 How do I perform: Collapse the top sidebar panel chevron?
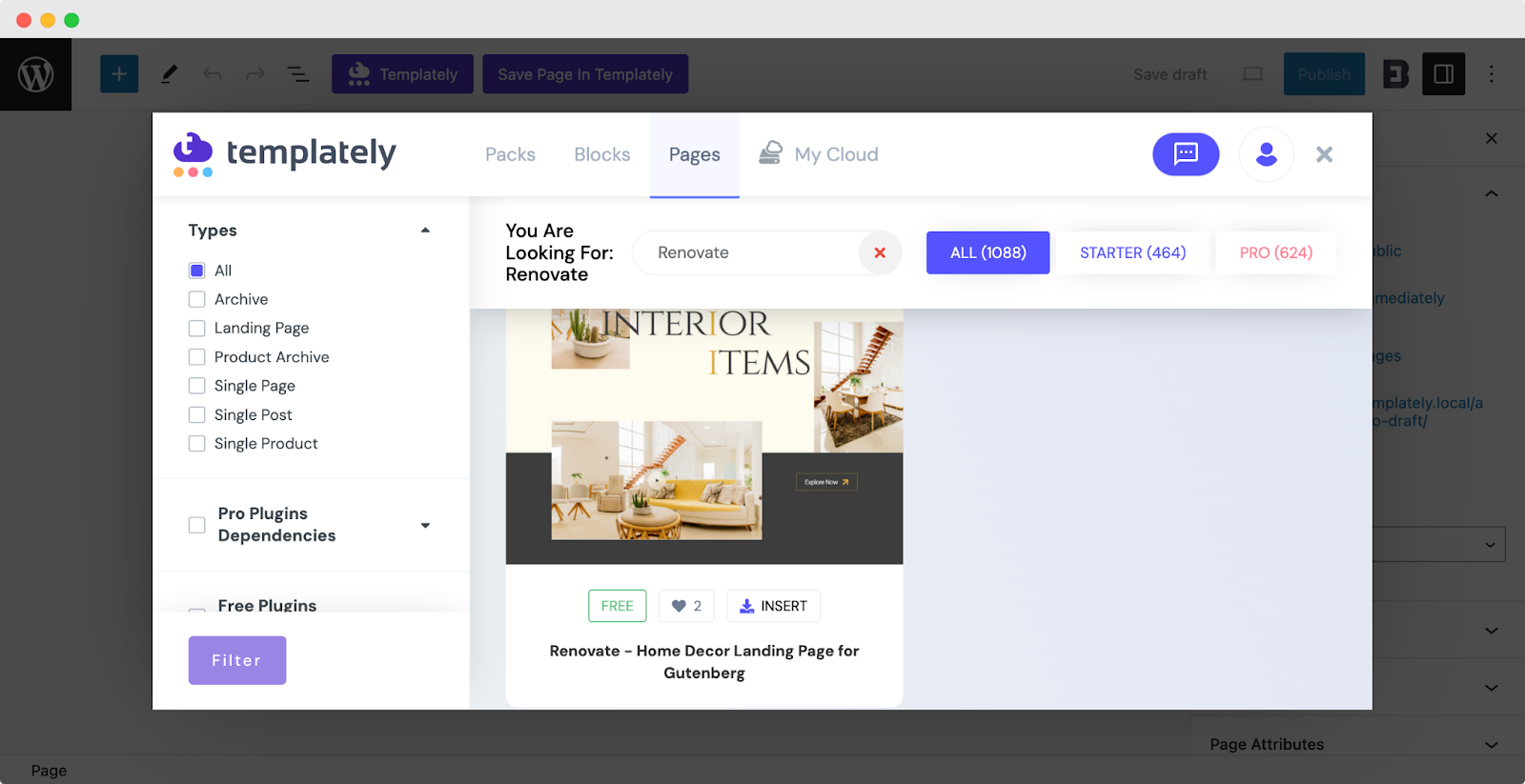[x=1492, y=194]
